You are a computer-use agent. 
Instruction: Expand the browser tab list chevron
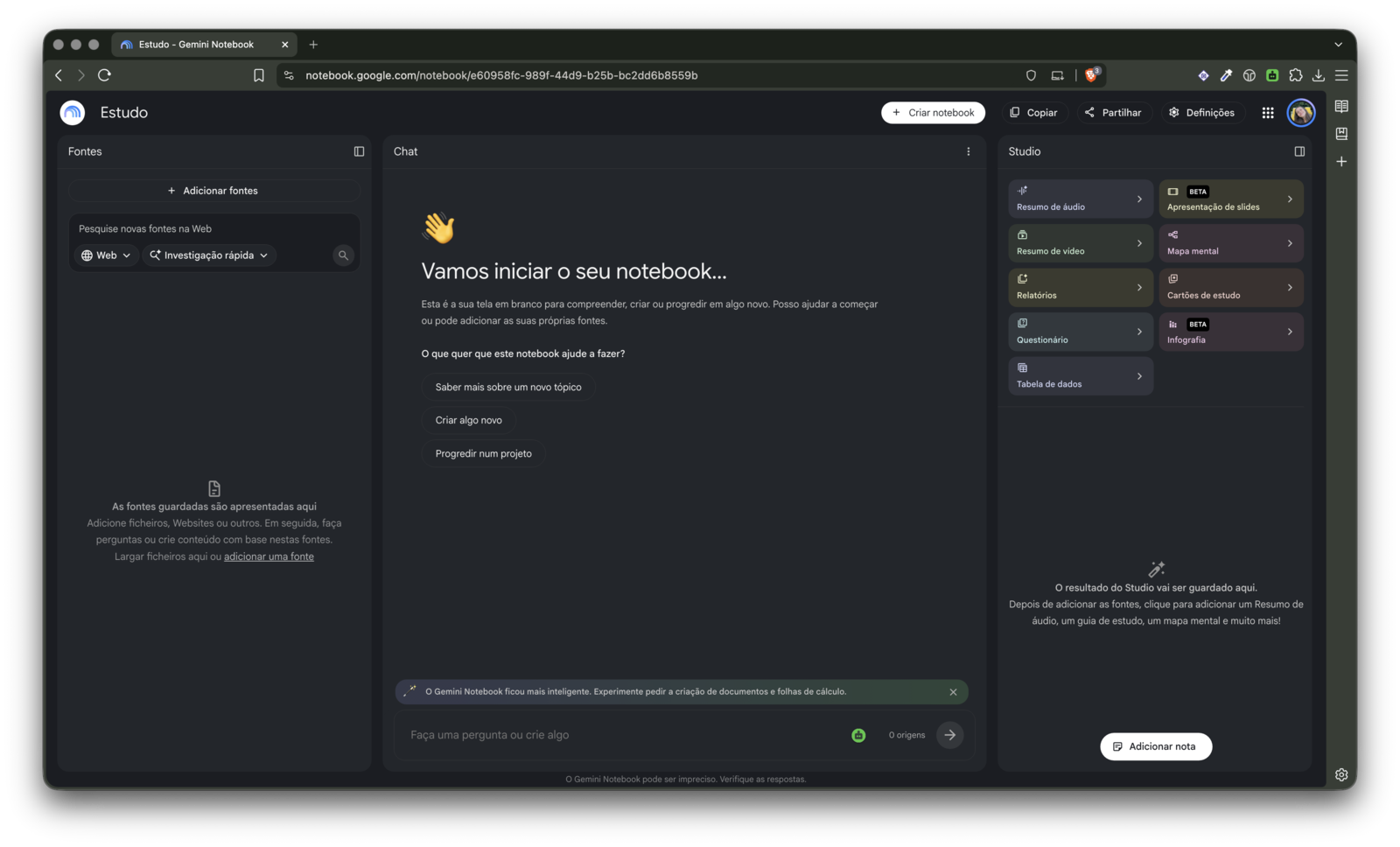(x=1338, y=45)
